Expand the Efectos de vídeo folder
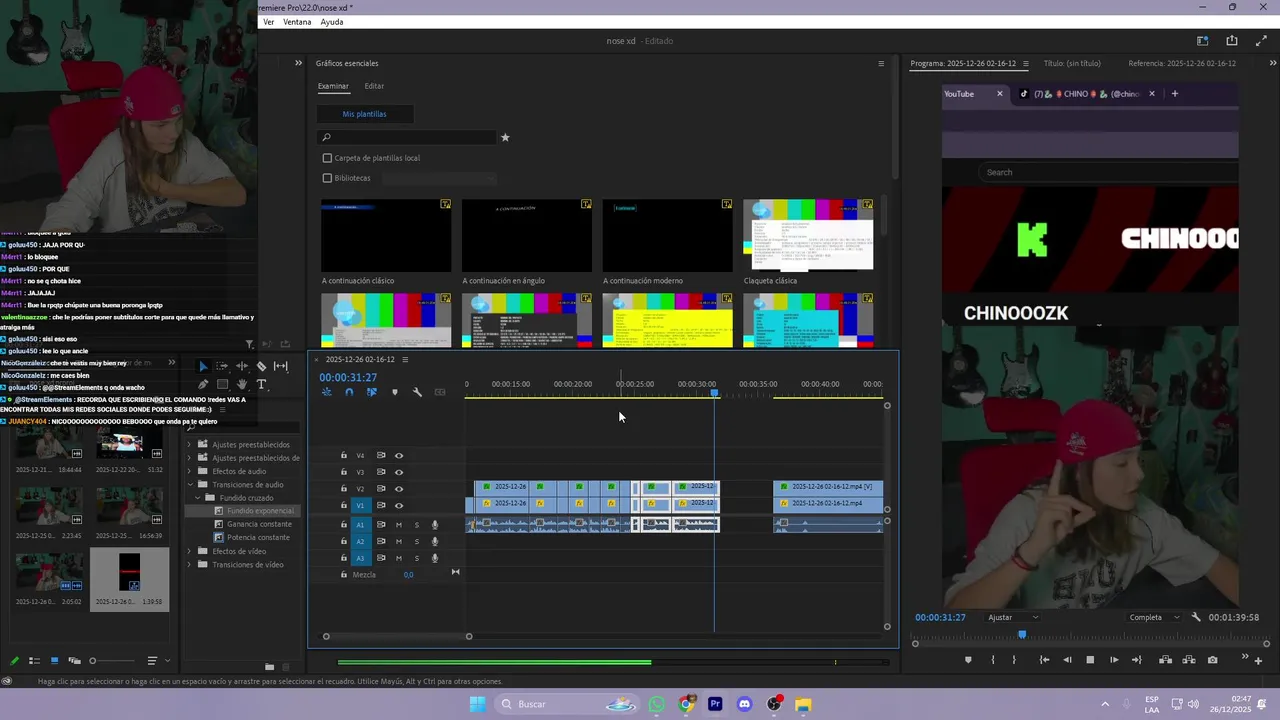 tap(190, 551)
